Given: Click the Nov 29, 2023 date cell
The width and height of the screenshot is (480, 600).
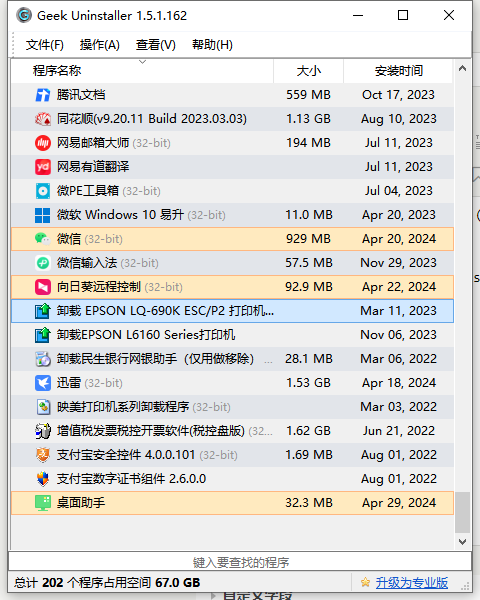Looking at the screenshot, I should pyautogui.click(x=398, y=263).
